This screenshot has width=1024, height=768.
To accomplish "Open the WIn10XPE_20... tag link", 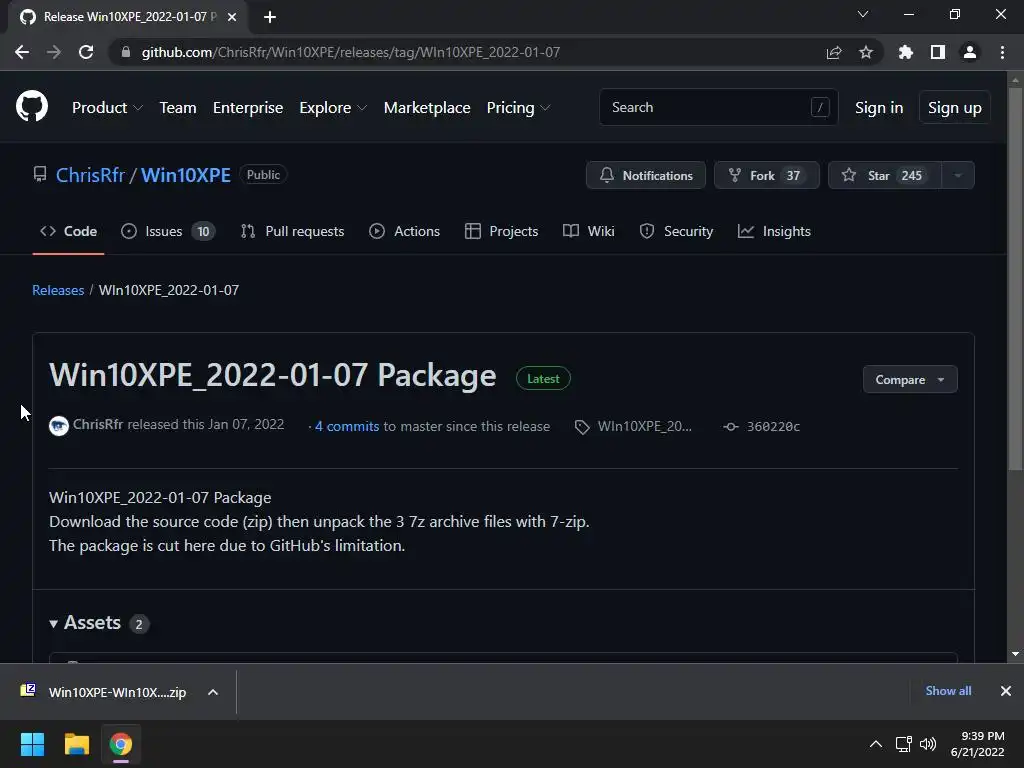I will click(x=645, y=426).
